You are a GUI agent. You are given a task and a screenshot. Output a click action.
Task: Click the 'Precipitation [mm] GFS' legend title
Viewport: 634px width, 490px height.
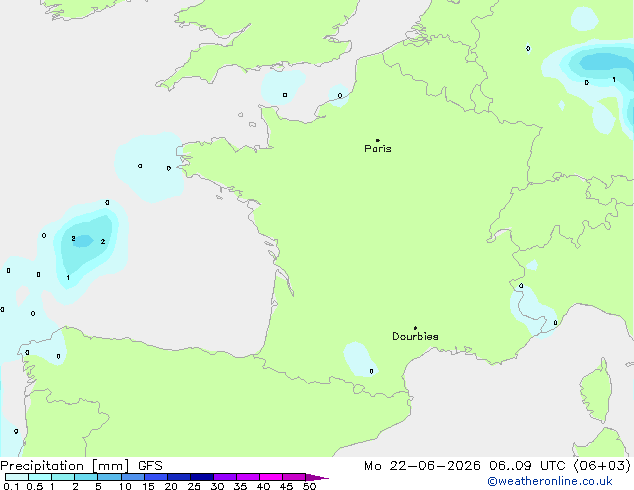click(x=81, y=466)
